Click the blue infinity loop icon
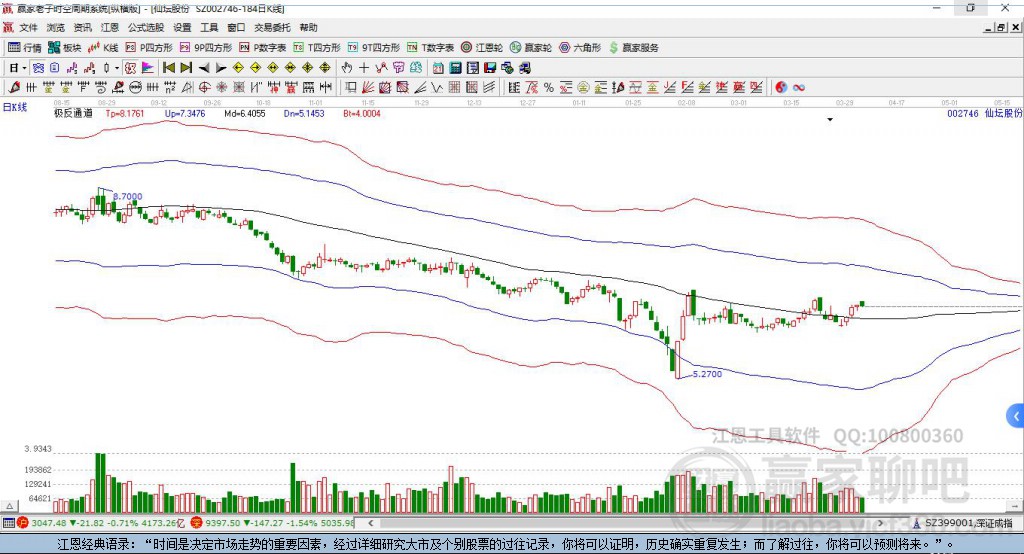Viewport: 1024px width, 554px height. pos(799,88)
